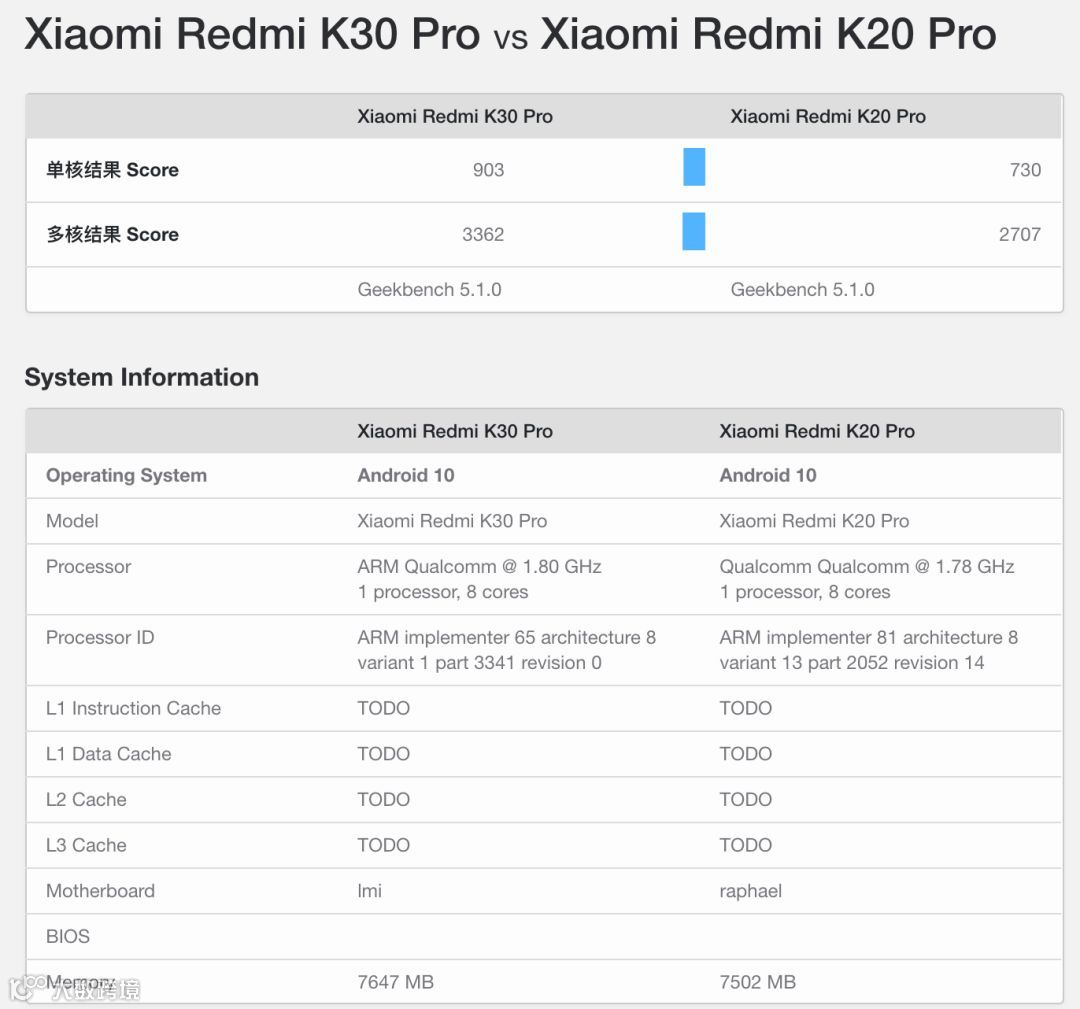Click the page title Xiaomi Redmi K30 Pro
The height and width of the screenshot is (1009, 1080).
tap(252, 34)
